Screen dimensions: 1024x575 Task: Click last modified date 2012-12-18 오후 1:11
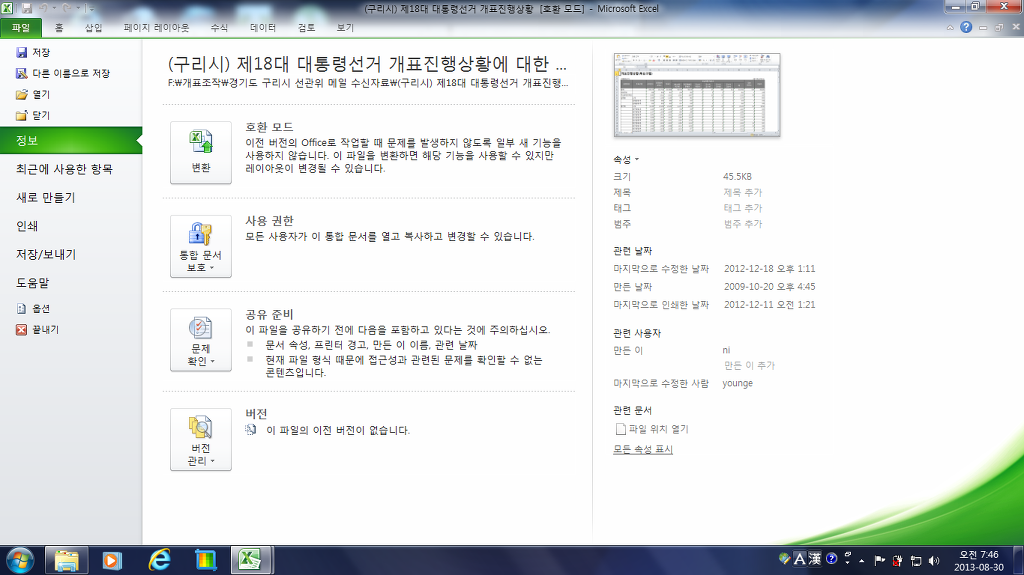769,269
